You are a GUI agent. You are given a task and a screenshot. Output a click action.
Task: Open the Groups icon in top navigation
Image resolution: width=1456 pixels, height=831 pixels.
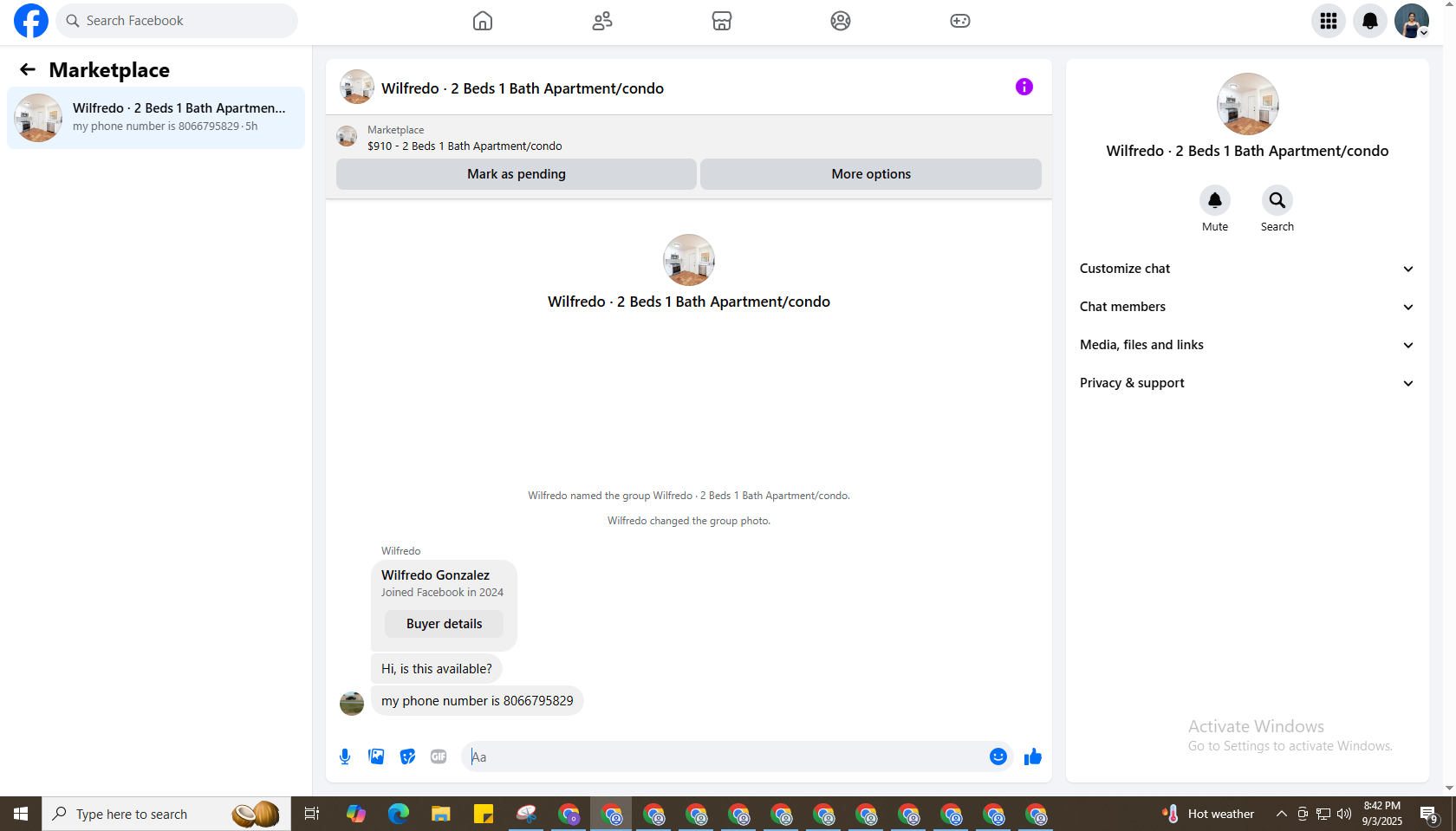pos(841,21)
